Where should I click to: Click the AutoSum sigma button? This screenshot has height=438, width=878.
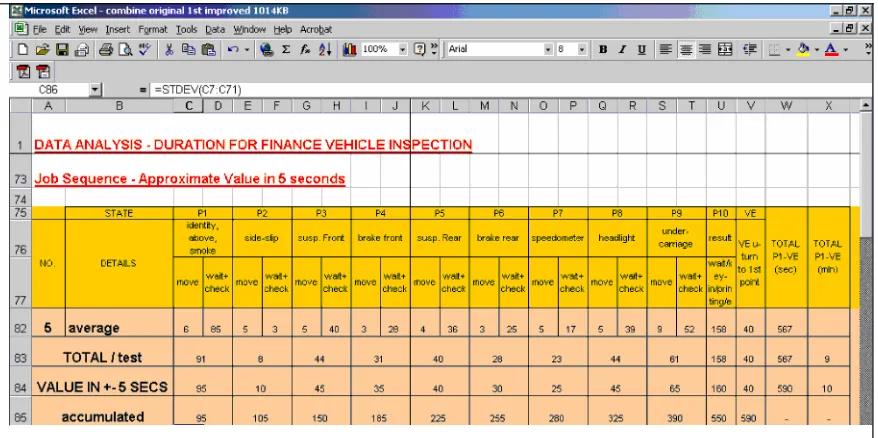coord(286,50)
